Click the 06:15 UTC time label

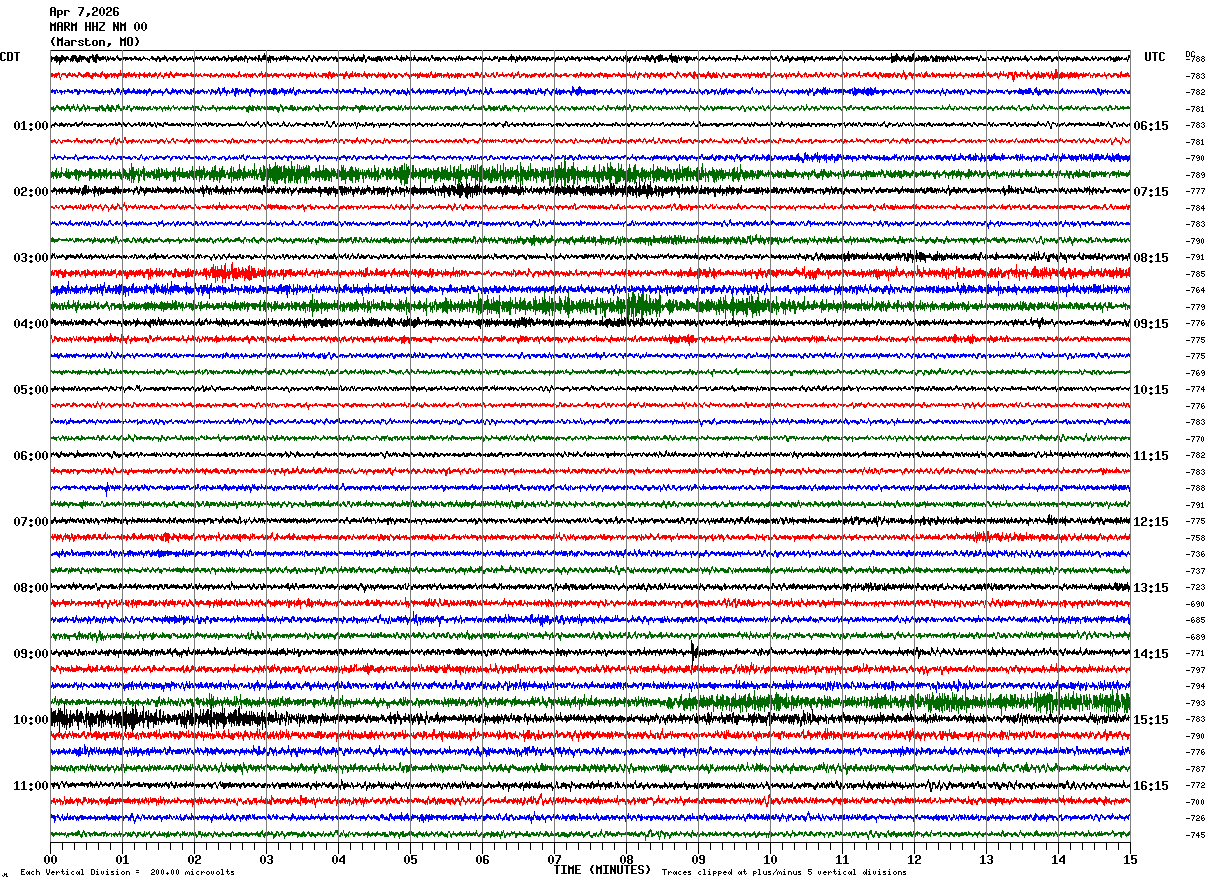tap(1151, 126)
